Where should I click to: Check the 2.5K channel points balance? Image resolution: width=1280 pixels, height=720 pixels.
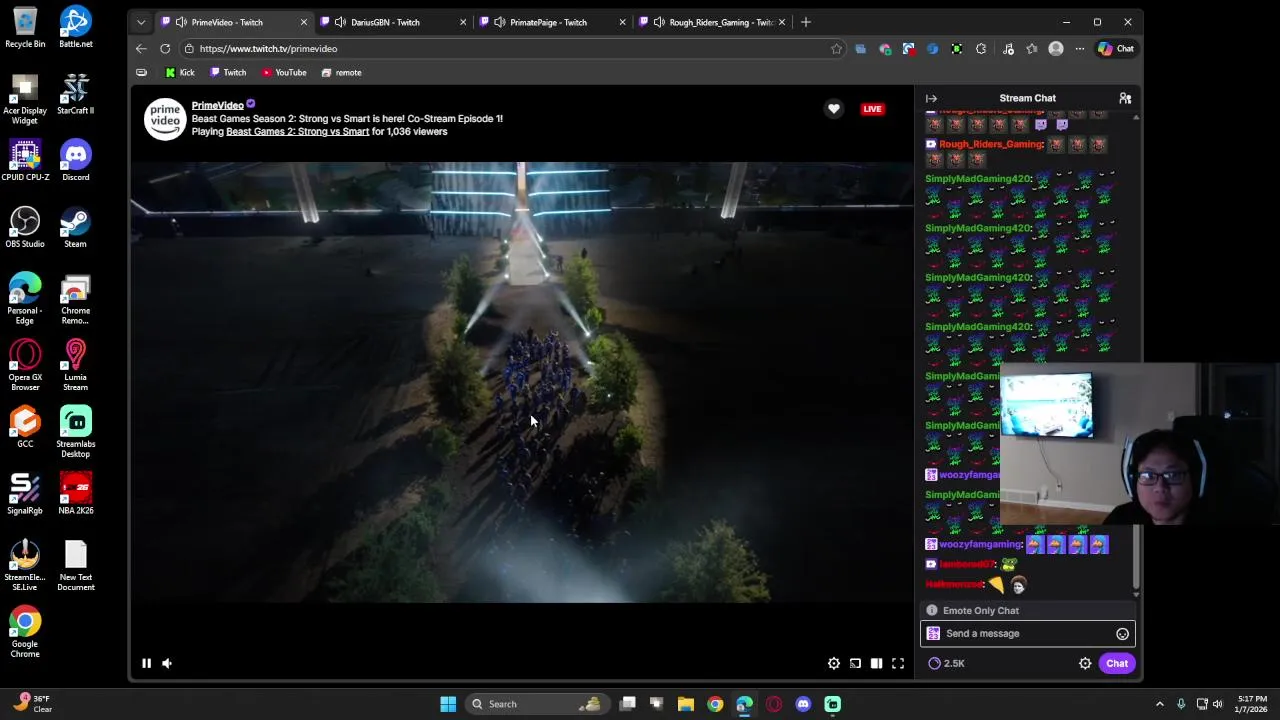pyautogui.click(x=946, y=663)
